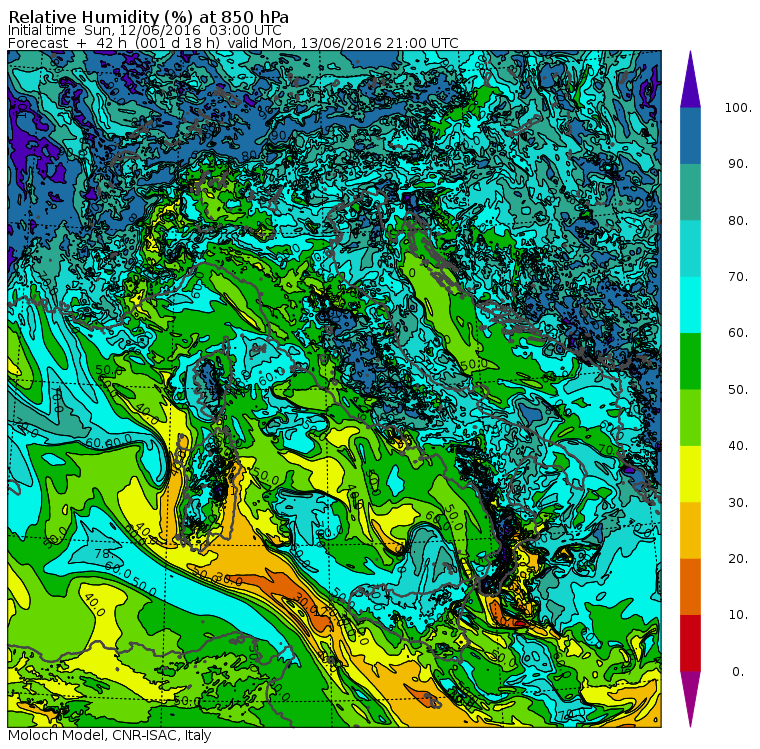Click the dark green 50-60 legend swatch
Viewport: 760px width, 749px height.
(690, 361)
